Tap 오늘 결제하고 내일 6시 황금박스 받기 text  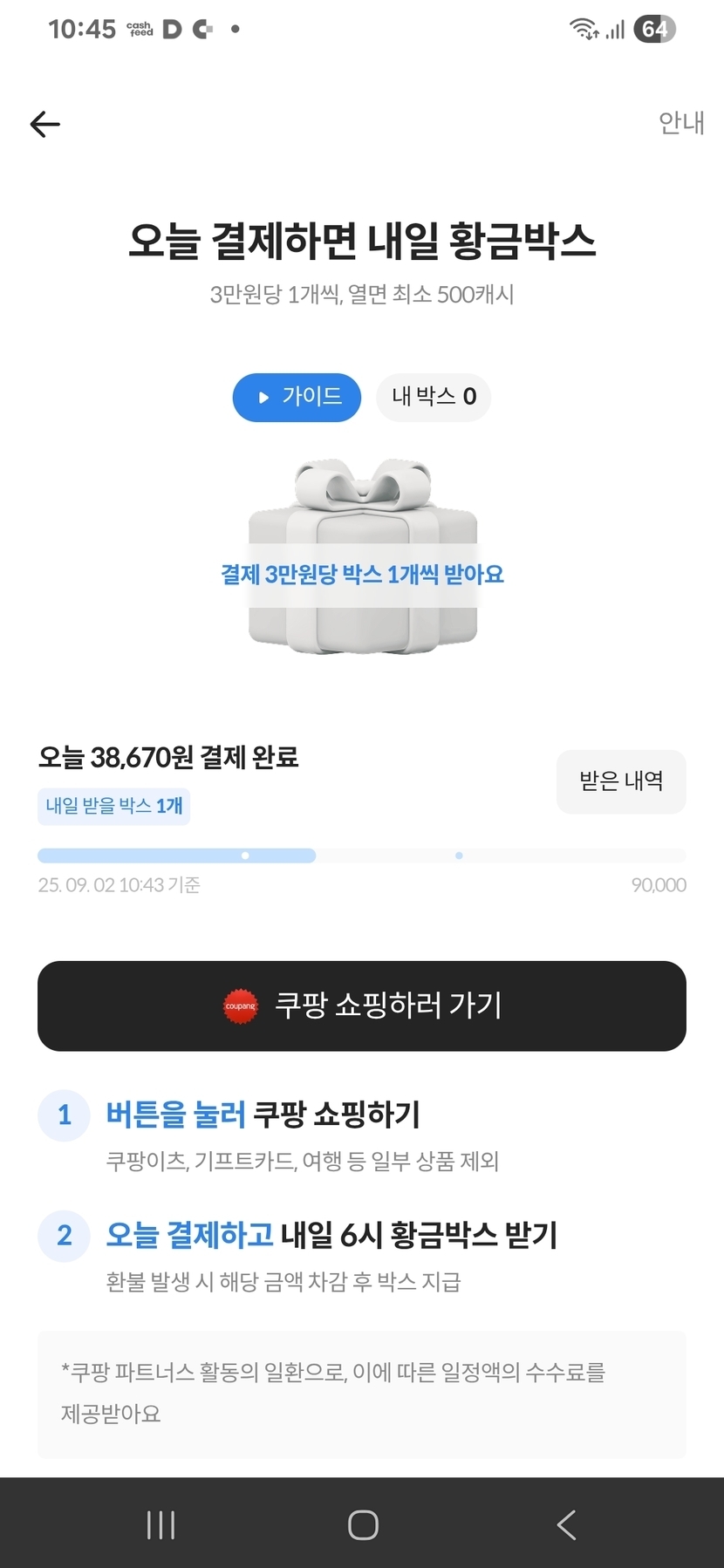[x=331, y=1235]
